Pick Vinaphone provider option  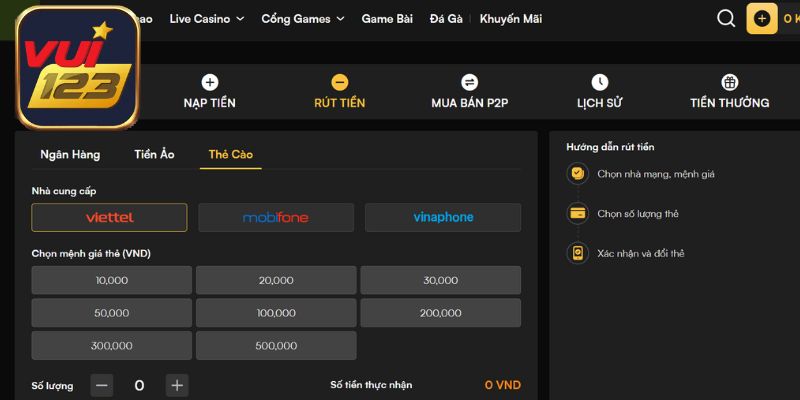tap(442, 217)
